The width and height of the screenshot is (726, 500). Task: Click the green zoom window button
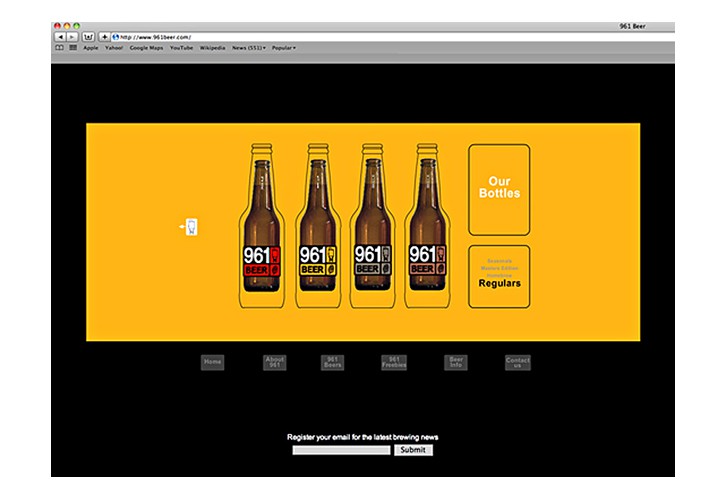tap(77, 26)
